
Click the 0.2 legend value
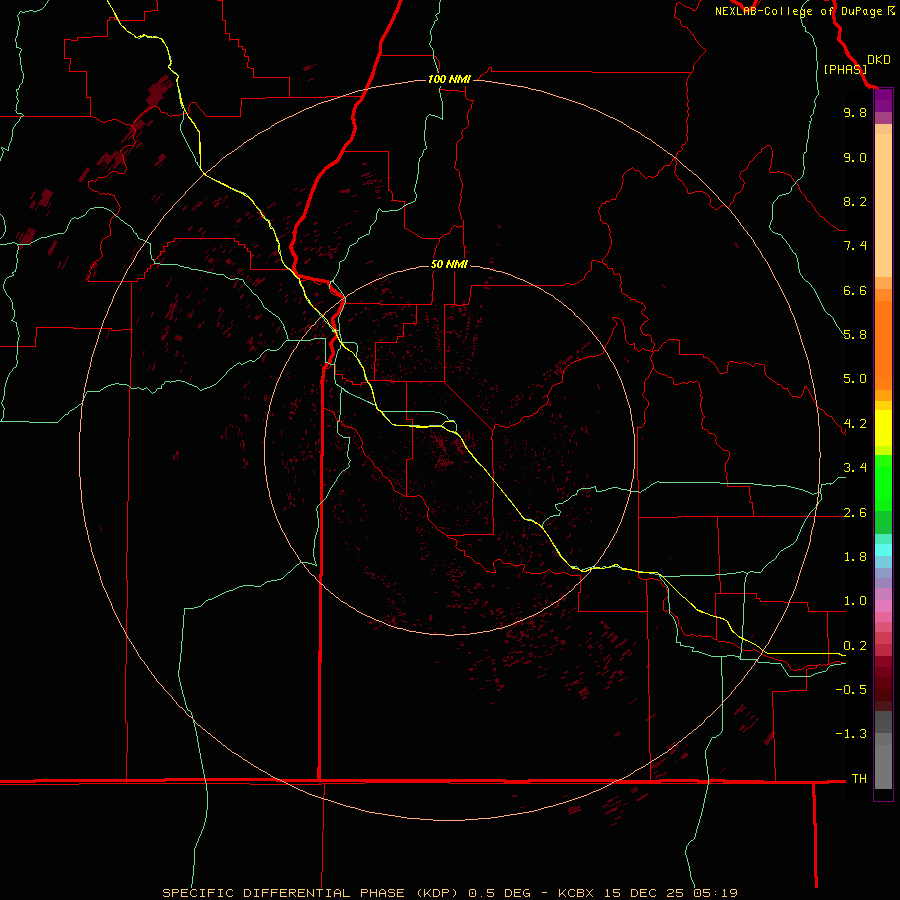[x=855, y=646]
